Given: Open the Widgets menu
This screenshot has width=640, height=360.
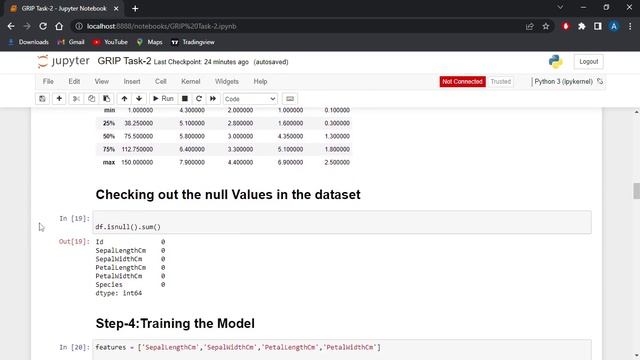Looking at the screenshot, I should tap(227, 82).
